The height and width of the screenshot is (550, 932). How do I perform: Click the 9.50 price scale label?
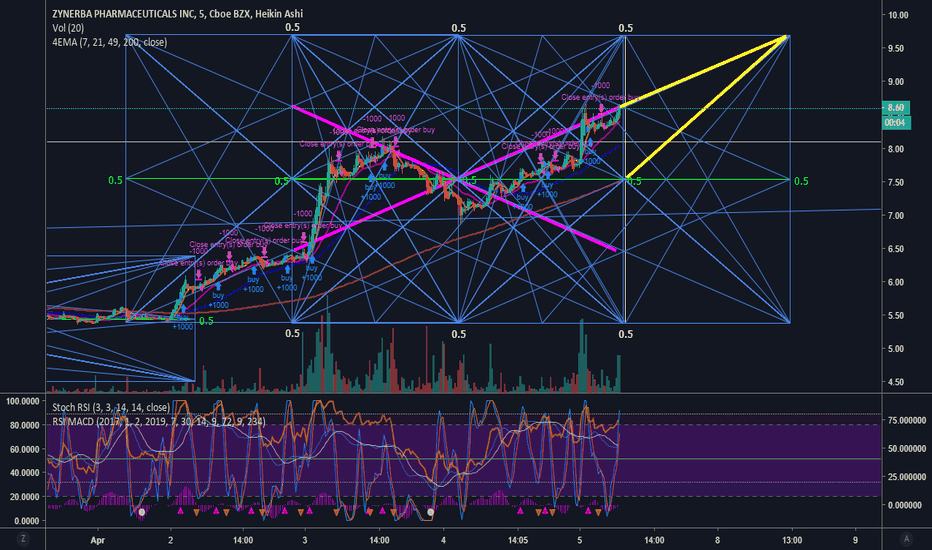coord(896,49)
